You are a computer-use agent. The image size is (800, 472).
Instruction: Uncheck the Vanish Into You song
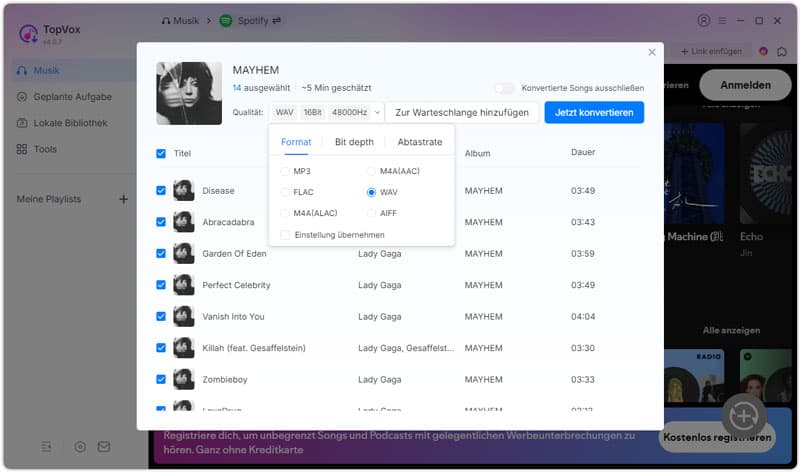[x=161, y=317]
